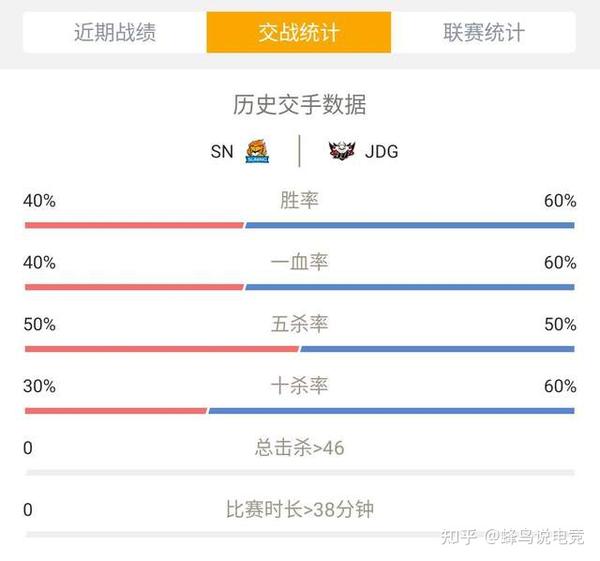Click the red 一血率 bar segment
Image resolution: width=600 pixels, height=561 pixels.
(x=134, y=287)
